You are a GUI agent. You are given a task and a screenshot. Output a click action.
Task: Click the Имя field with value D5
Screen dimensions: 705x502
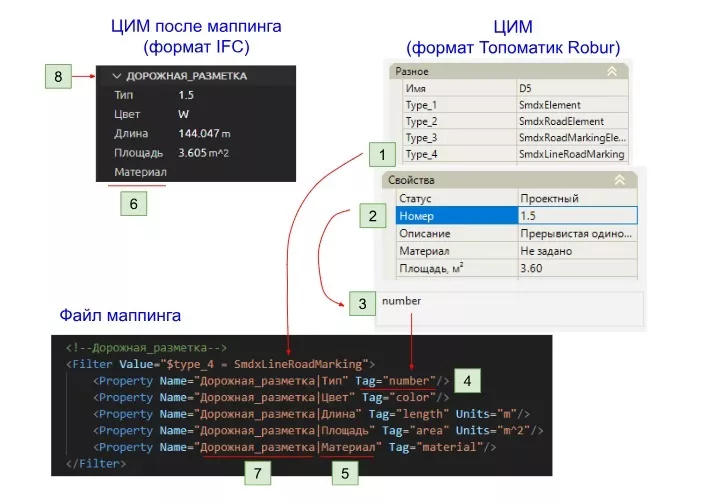(570, 88)
